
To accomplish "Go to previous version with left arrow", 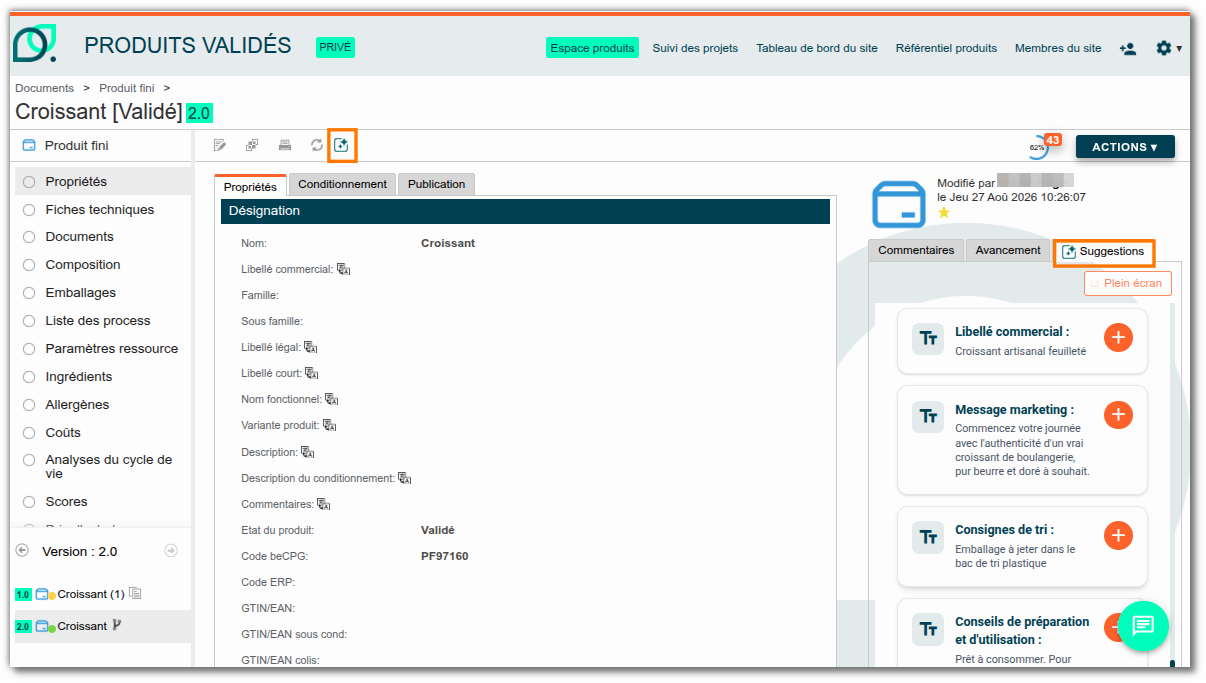I will tap(22, 551).
